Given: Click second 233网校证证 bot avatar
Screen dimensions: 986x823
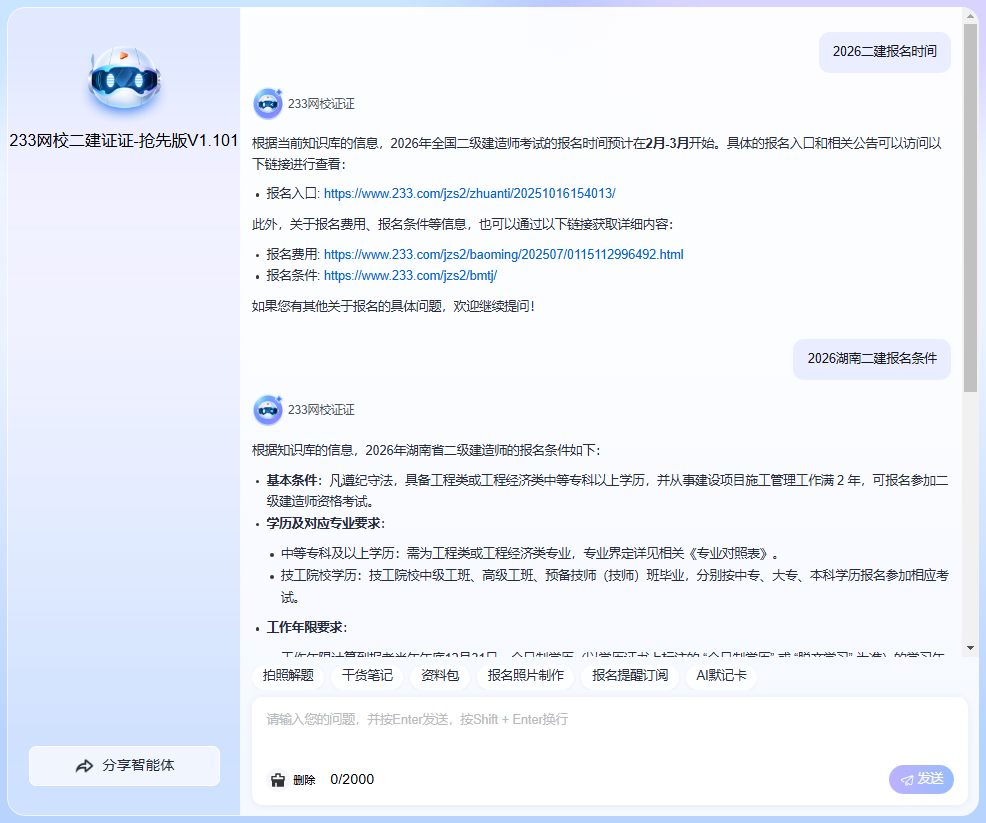Looking at the screenshot, I should click(x=267, y=410).
